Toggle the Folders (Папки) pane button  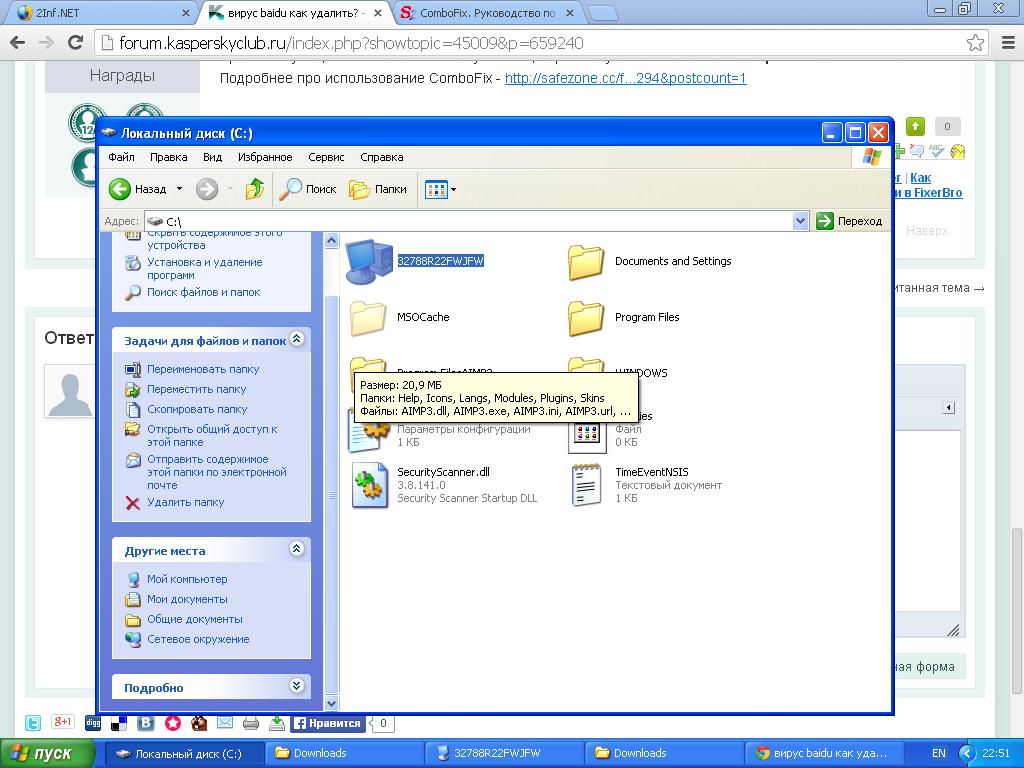tap(378, 189)
